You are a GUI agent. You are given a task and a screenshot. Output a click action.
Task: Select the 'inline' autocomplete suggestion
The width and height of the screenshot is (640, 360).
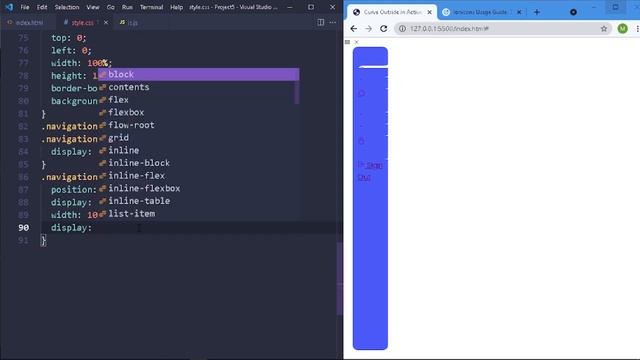coord(198,150)
